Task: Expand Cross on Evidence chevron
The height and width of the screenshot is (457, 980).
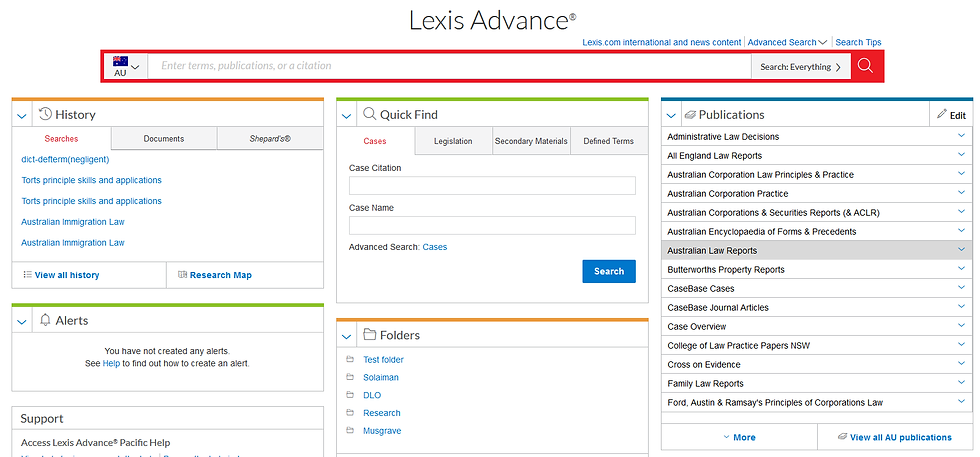Action: point(961,364)
